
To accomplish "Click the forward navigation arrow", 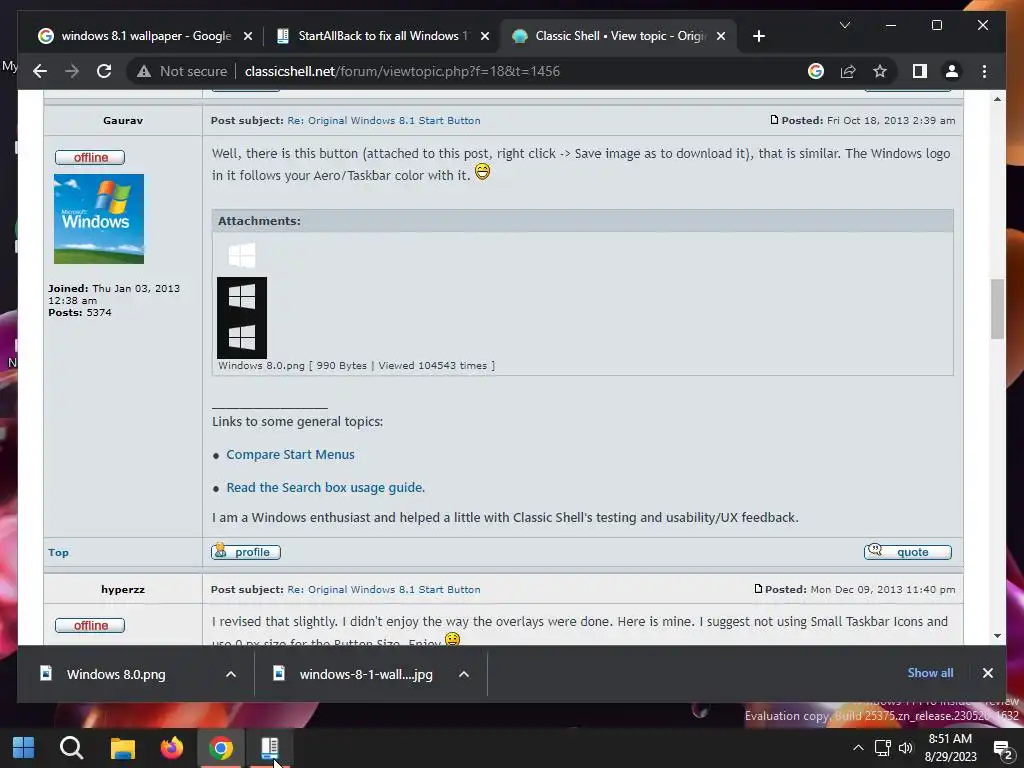I will [x=72, y=71].
